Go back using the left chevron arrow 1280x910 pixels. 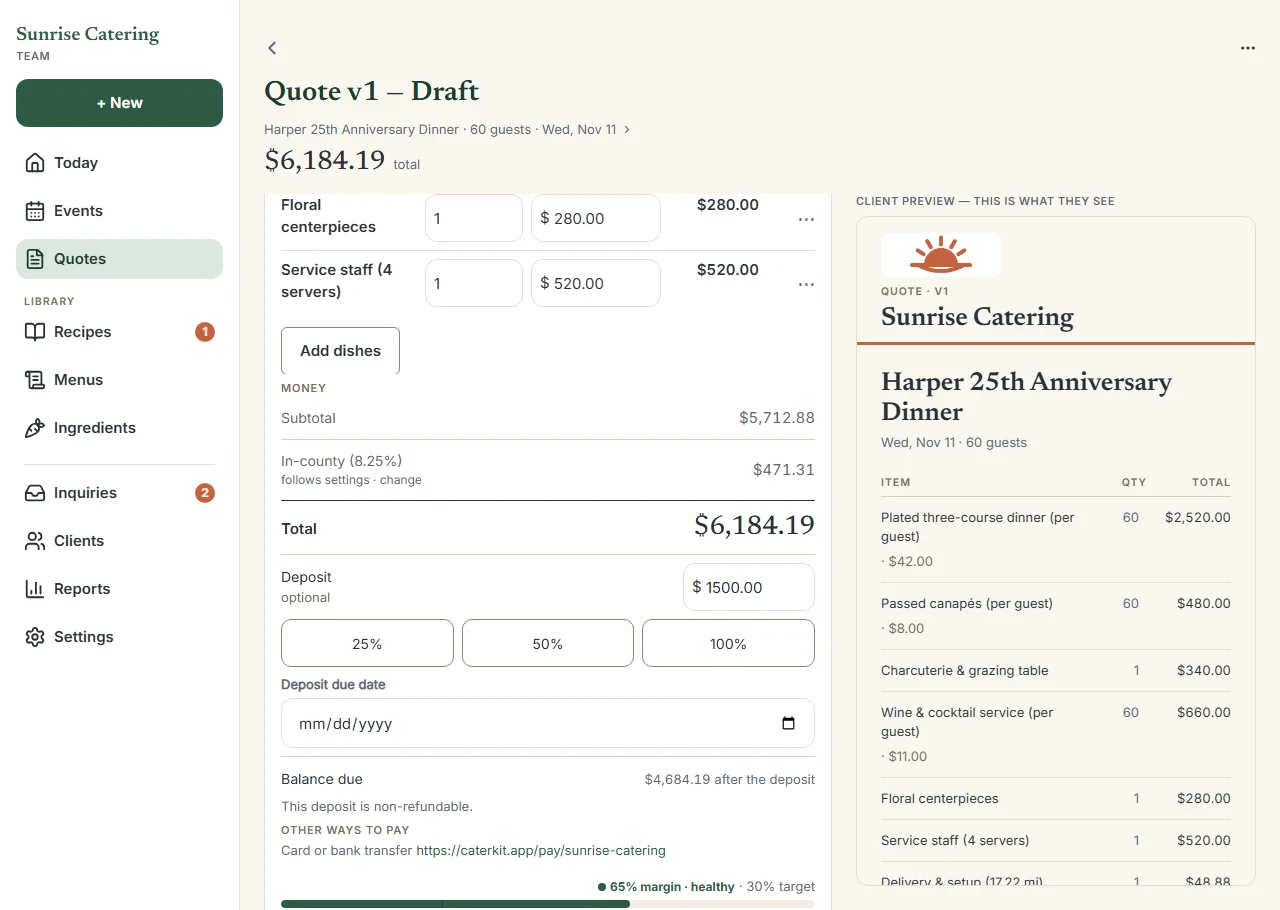pos(272,48)
